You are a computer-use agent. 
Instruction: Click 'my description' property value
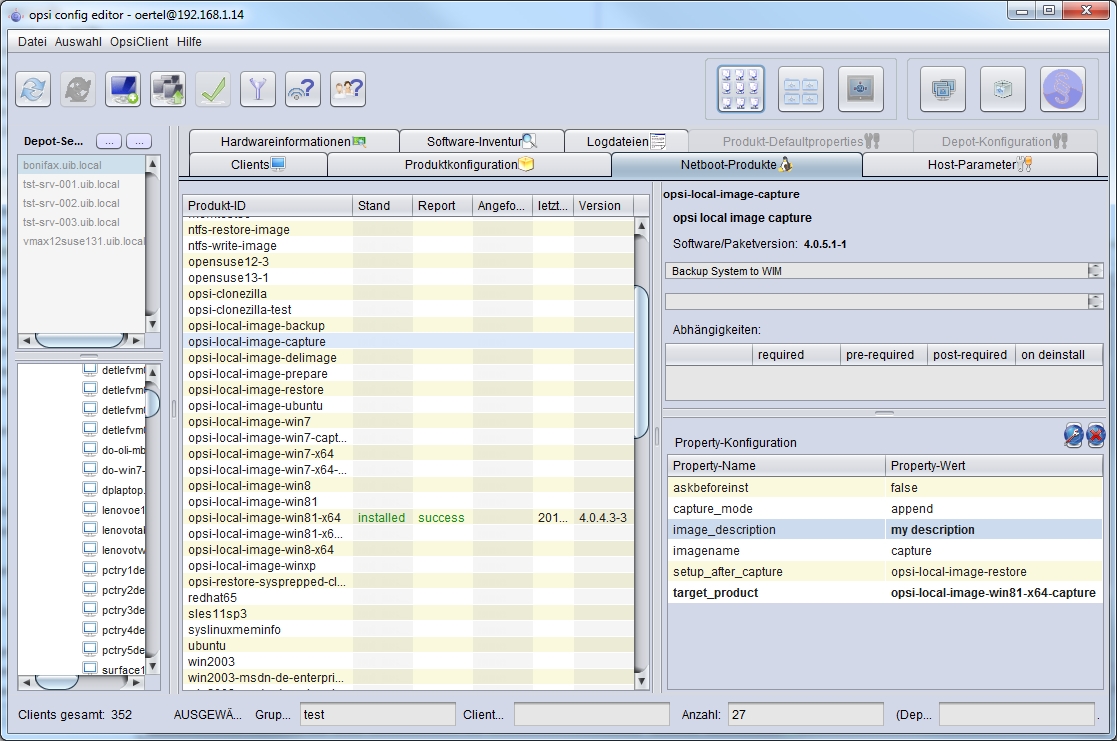click(993, 529)
